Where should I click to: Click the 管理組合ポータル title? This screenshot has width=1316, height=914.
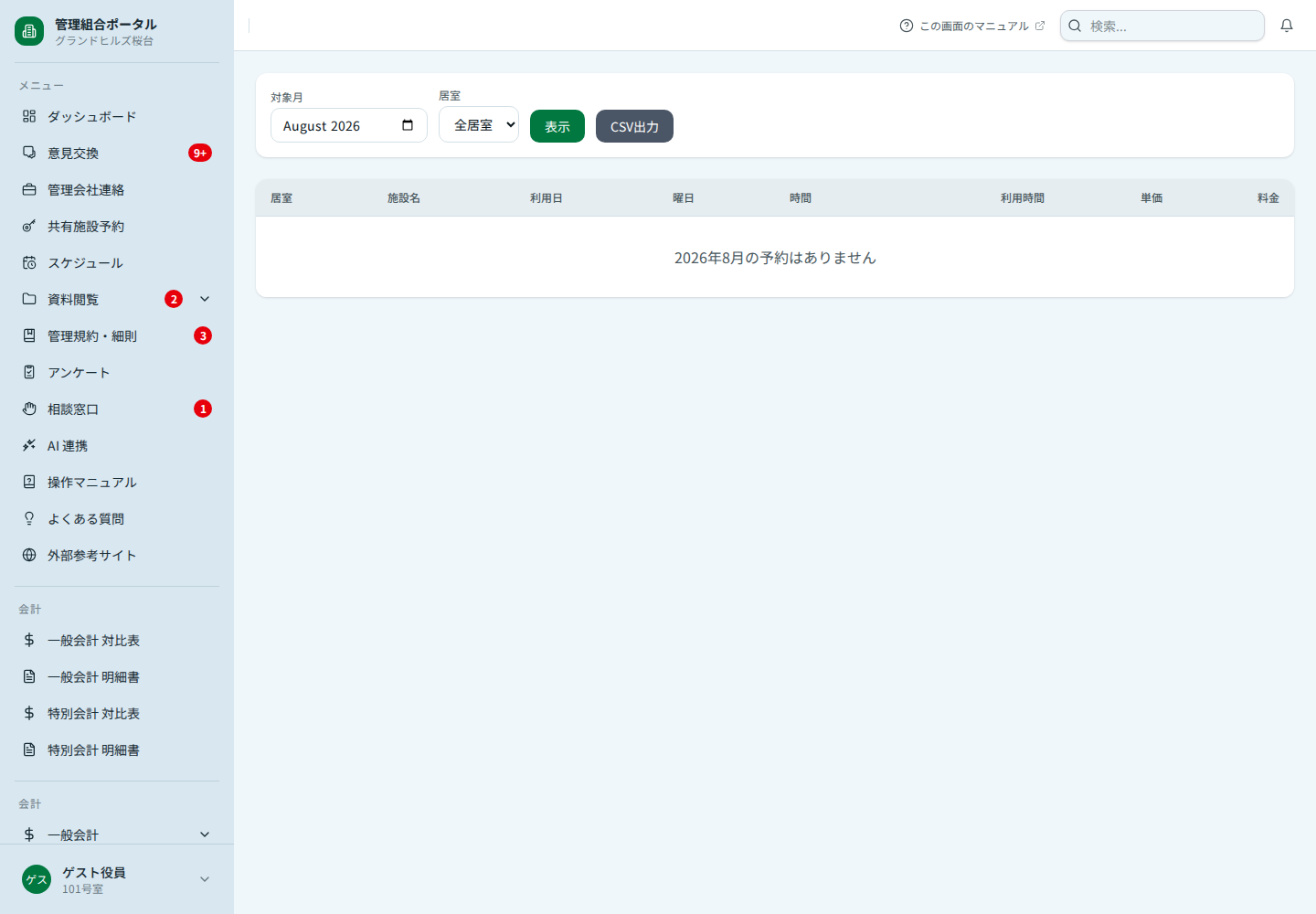(106, 24)
